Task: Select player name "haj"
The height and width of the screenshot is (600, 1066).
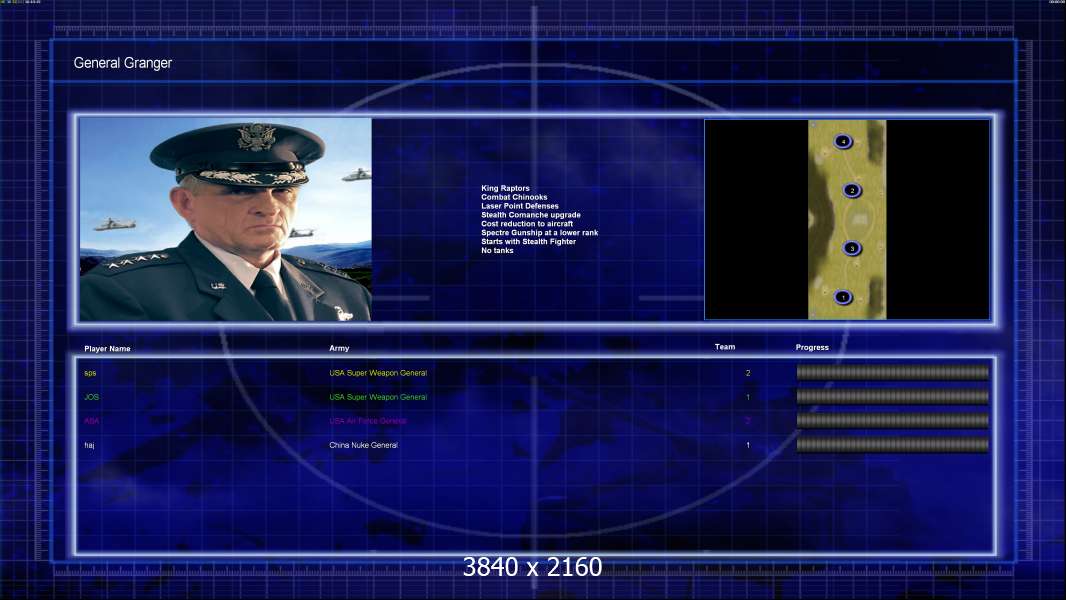Action: [x=89, y=445]
